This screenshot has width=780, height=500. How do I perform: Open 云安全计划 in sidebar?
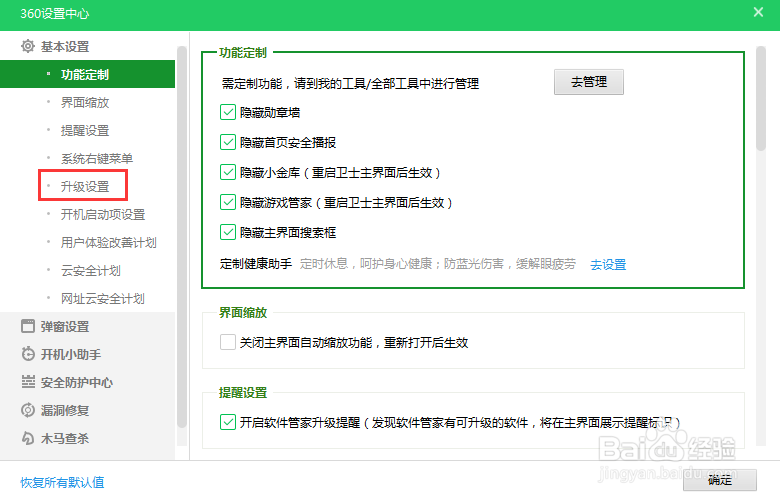click(91, 271)
